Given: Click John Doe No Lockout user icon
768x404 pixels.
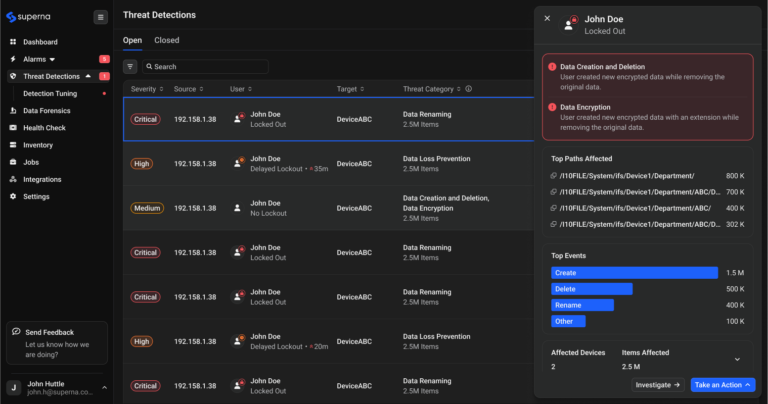Looking at the screenshot, I should [x=238, y=208].
